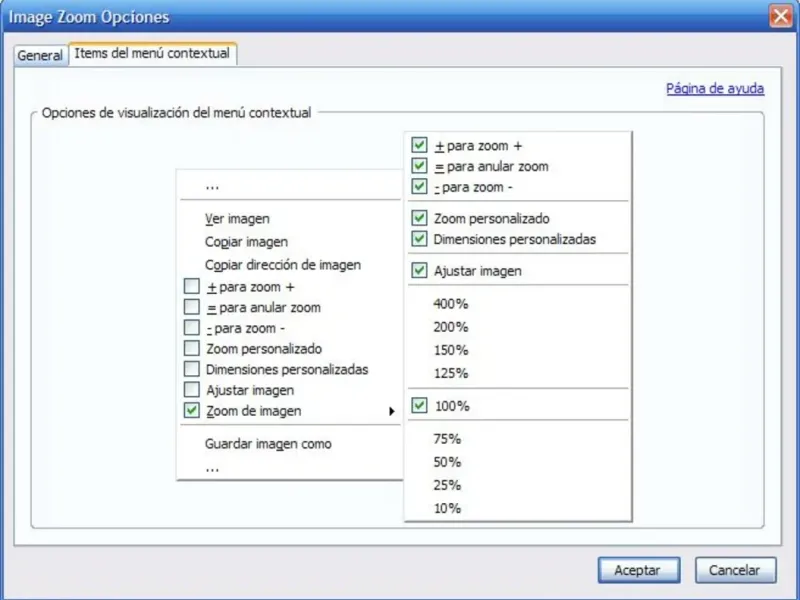Check left-menu Dimensiones personalizadas box
The image size is (800, 600).
pyautogui.click(x=192, y=369)
